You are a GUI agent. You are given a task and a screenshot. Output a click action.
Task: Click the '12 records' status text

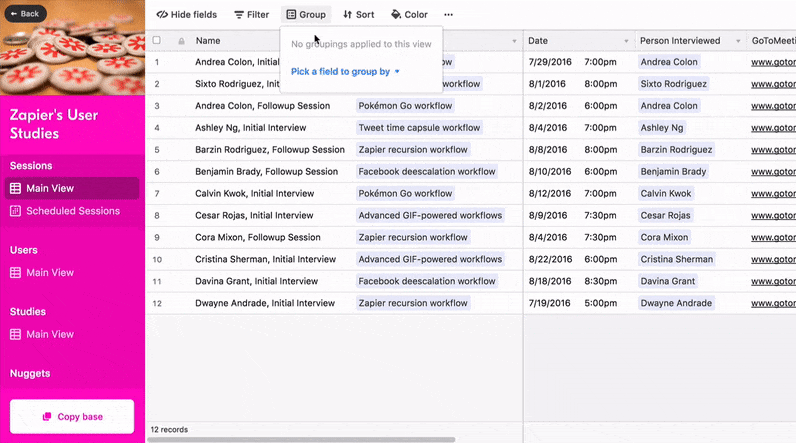169,430
